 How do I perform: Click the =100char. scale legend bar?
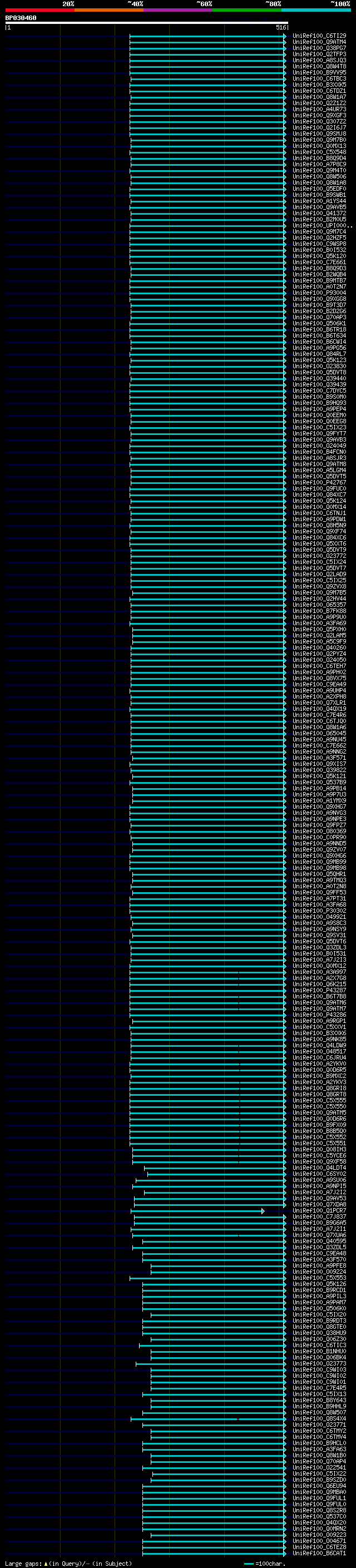tap(248, 1564)
